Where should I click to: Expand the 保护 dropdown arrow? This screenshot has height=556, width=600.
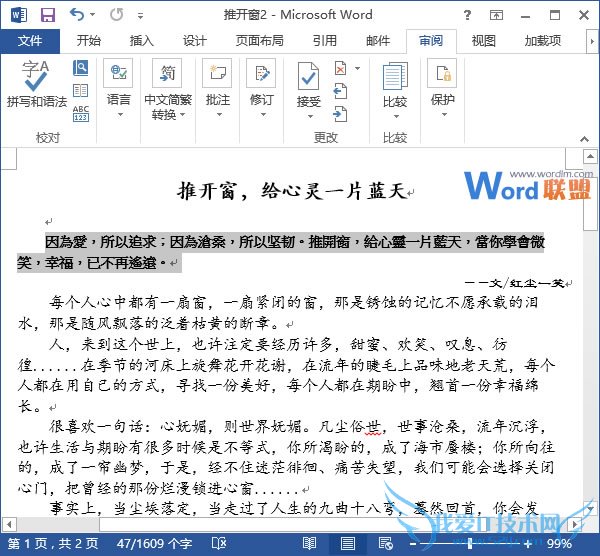pos(444,114)
